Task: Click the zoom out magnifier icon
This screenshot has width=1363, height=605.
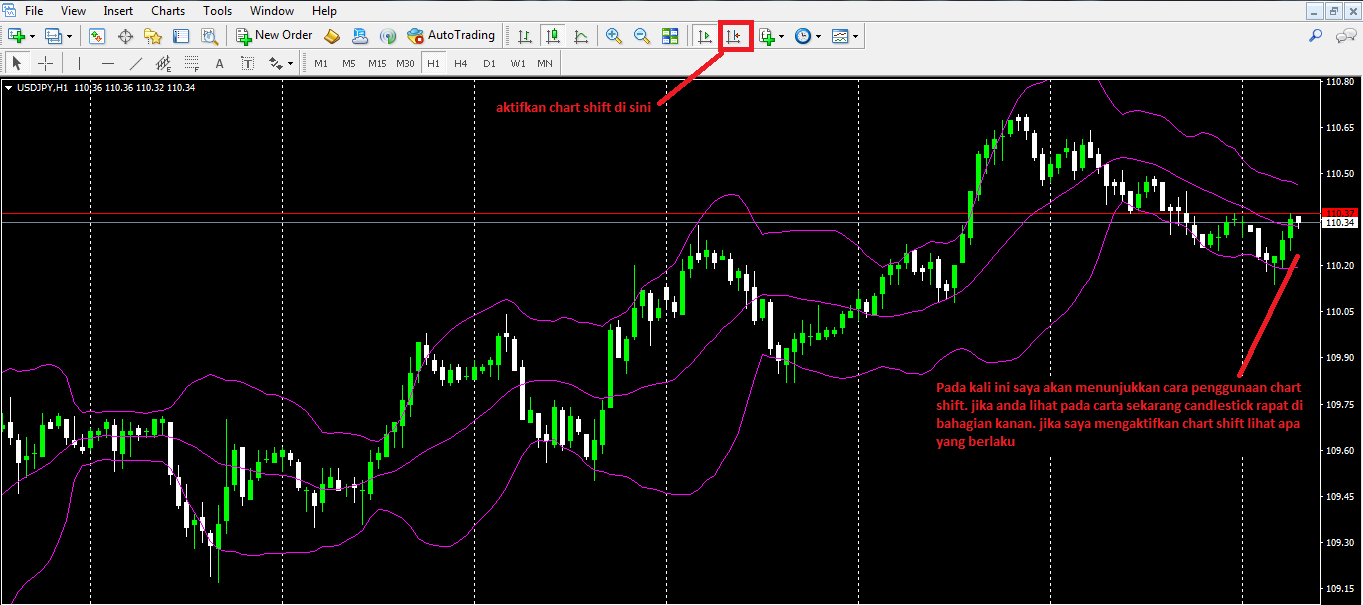Action: pyautogui.click(x=642, y=36)
